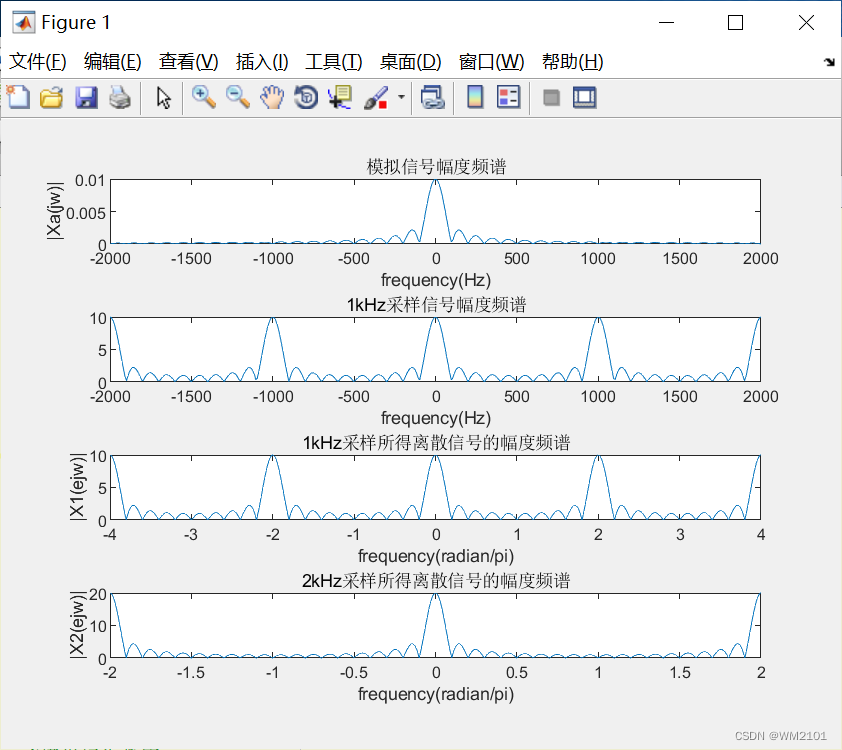
Task: Activate the Pan tool
Action: tap(271, 97)
